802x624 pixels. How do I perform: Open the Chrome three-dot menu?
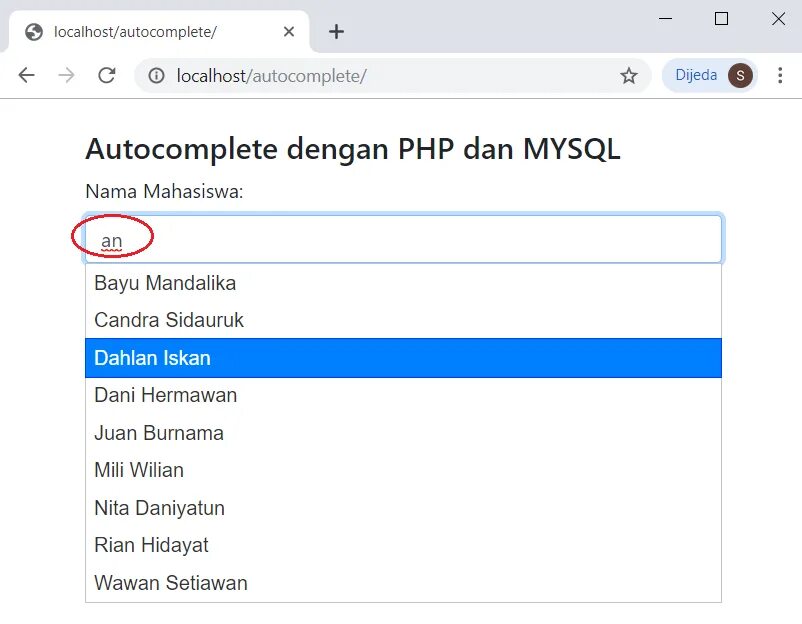pyautogui.click(x=779, y=75)
